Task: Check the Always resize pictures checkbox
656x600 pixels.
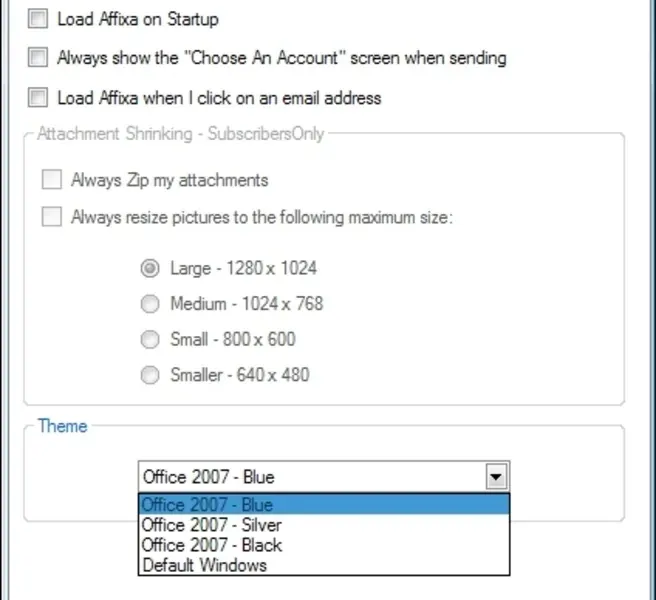Action: tap(51, 216)
